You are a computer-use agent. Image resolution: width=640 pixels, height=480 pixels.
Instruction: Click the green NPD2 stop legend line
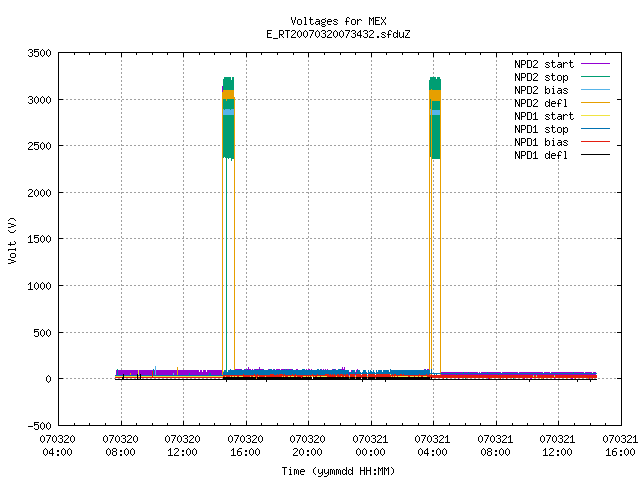pyautogui.click(x=595, y=77)
